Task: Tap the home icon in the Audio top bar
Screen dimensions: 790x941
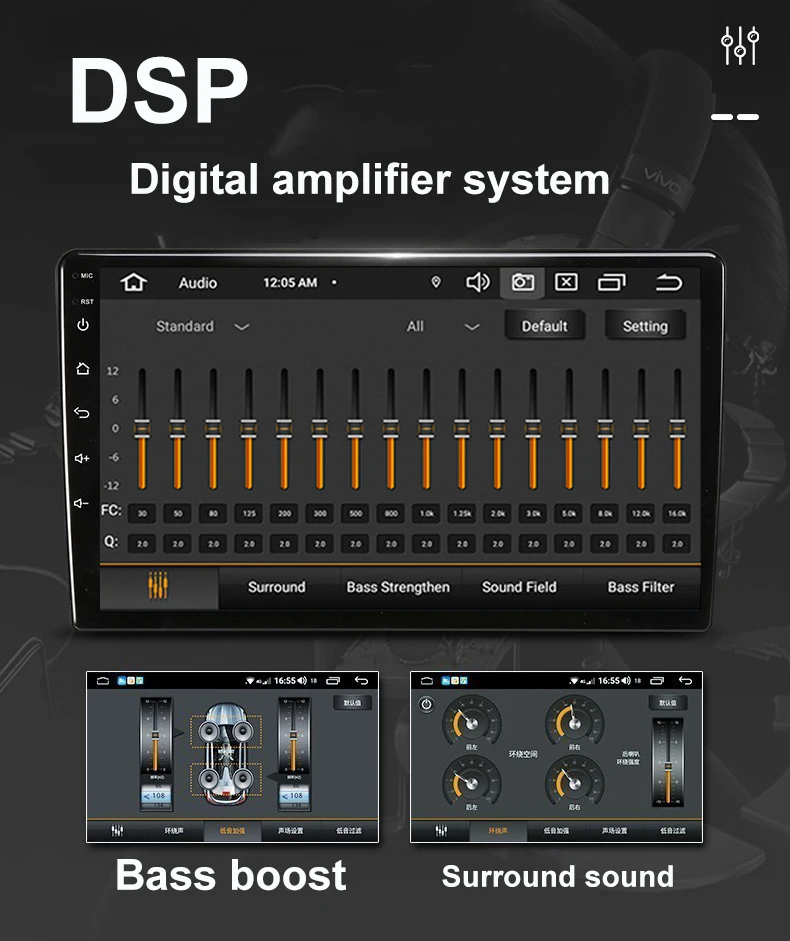Action: click(133, 282)
